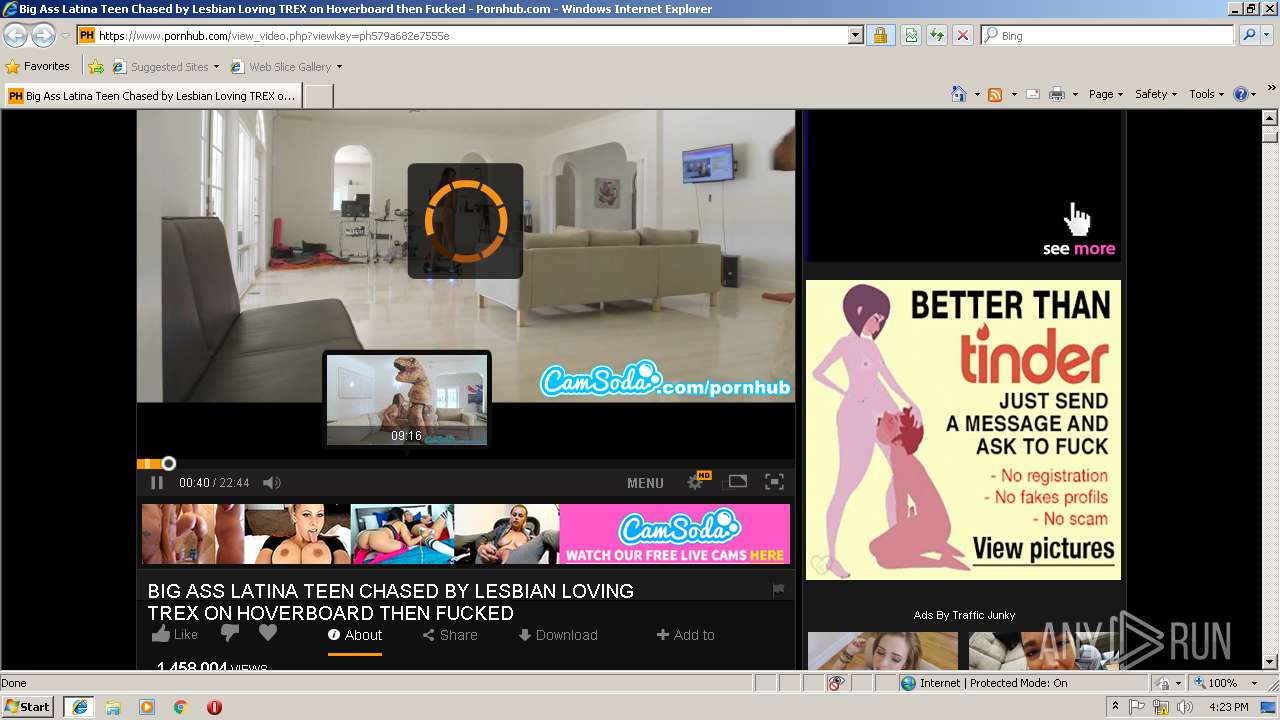Click the page scrollbar down arrow
Screen dimensions: 1280x720
pos(1270,661)
